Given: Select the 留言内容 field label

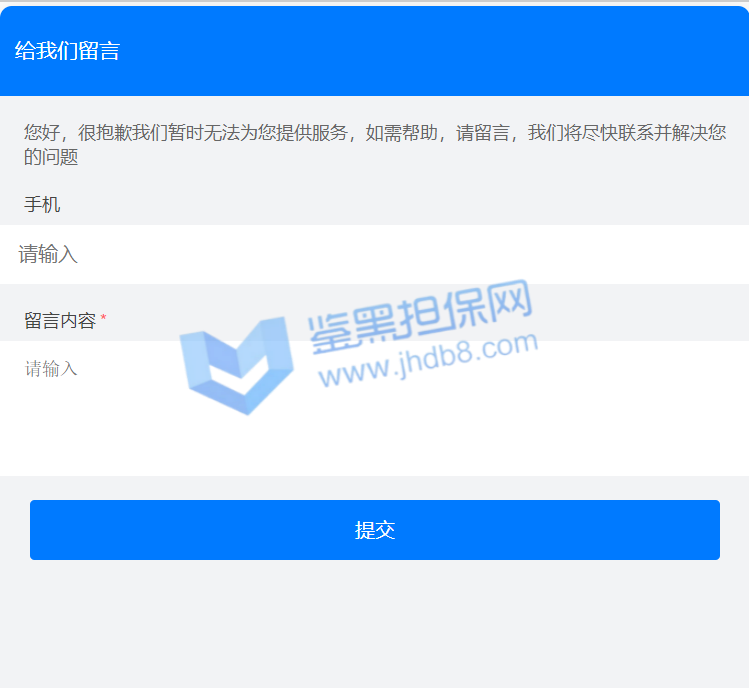Looking at the screenshot, I should (x=60, y=321).
